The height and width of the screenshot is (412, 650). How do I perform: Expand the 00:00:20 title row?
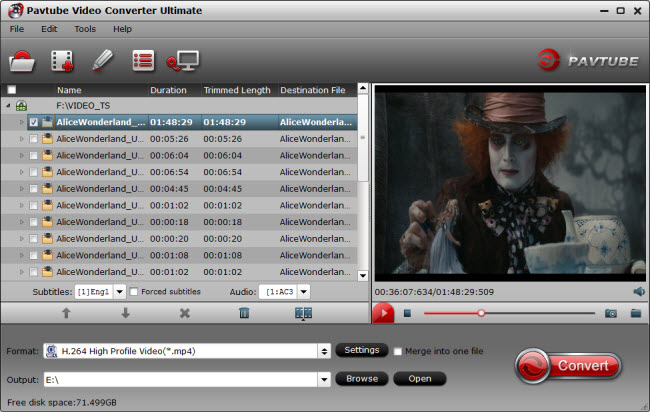point(22,239)
